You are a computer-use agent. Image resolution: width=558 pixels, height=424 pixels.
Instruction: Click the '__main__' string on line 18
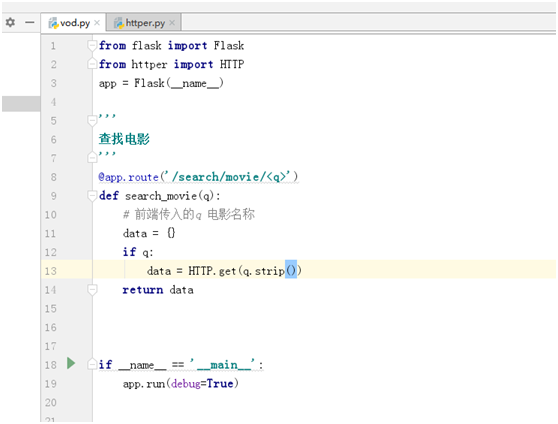point(223,365)
